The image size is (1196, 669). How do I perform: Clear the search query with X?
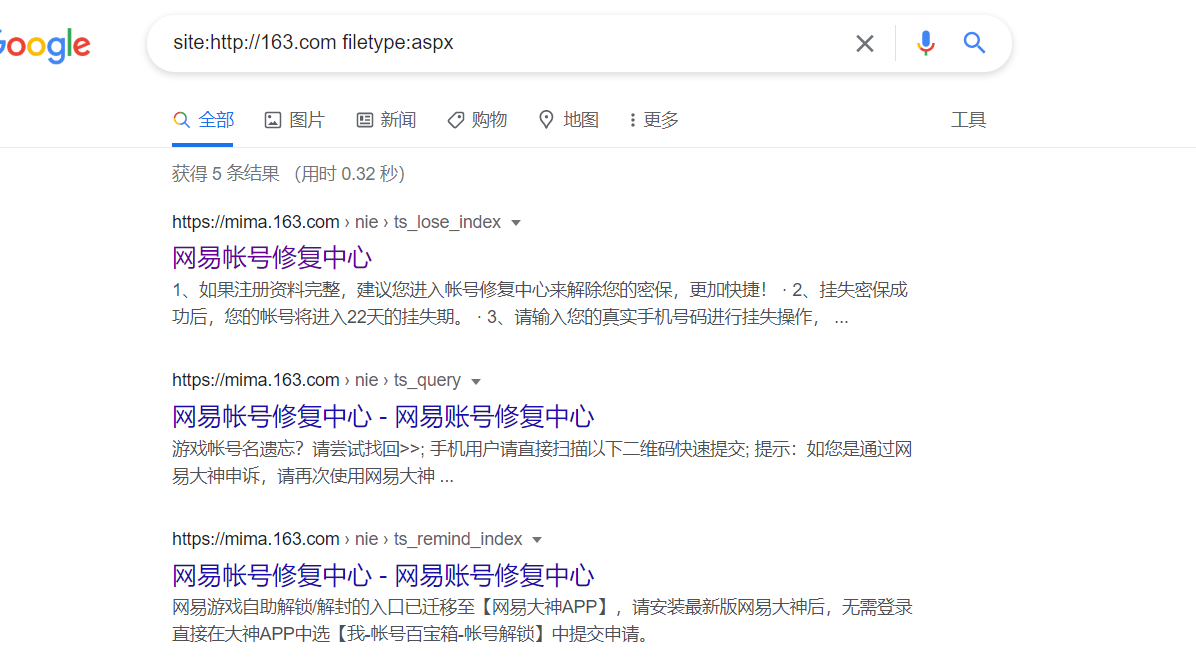(x=864, y=43)
